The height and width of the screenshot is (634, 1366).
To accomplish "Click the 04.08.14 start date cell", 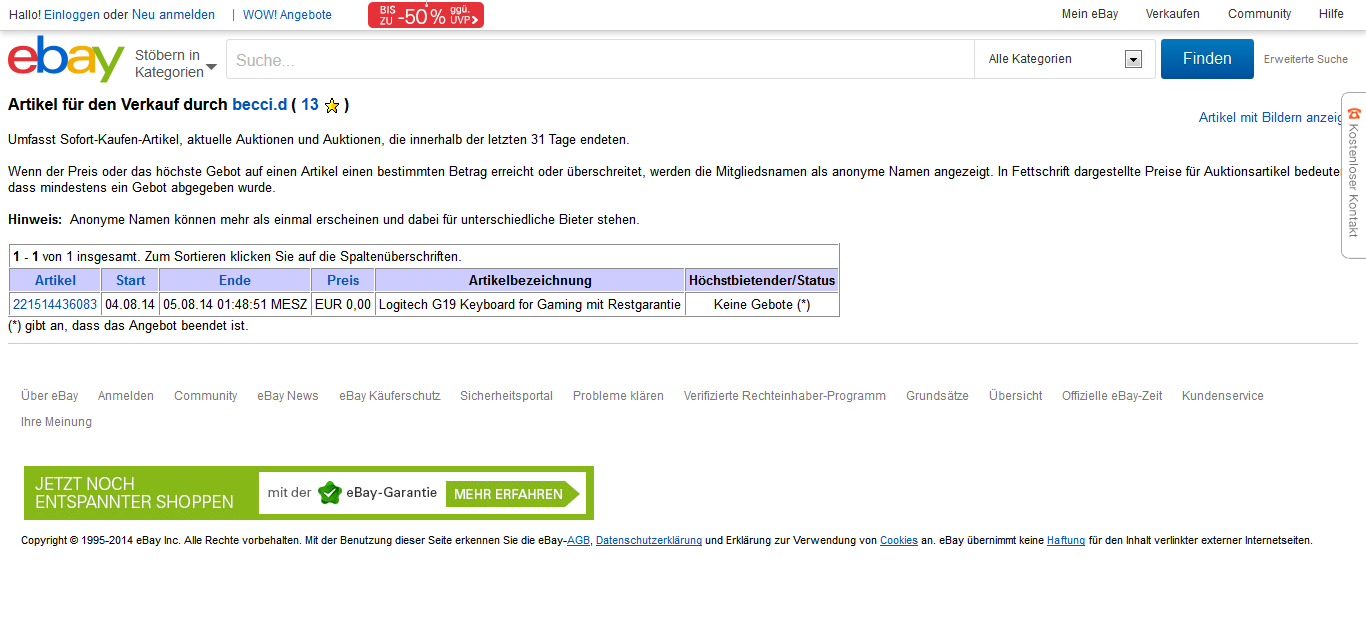I will tap(130, 304).
